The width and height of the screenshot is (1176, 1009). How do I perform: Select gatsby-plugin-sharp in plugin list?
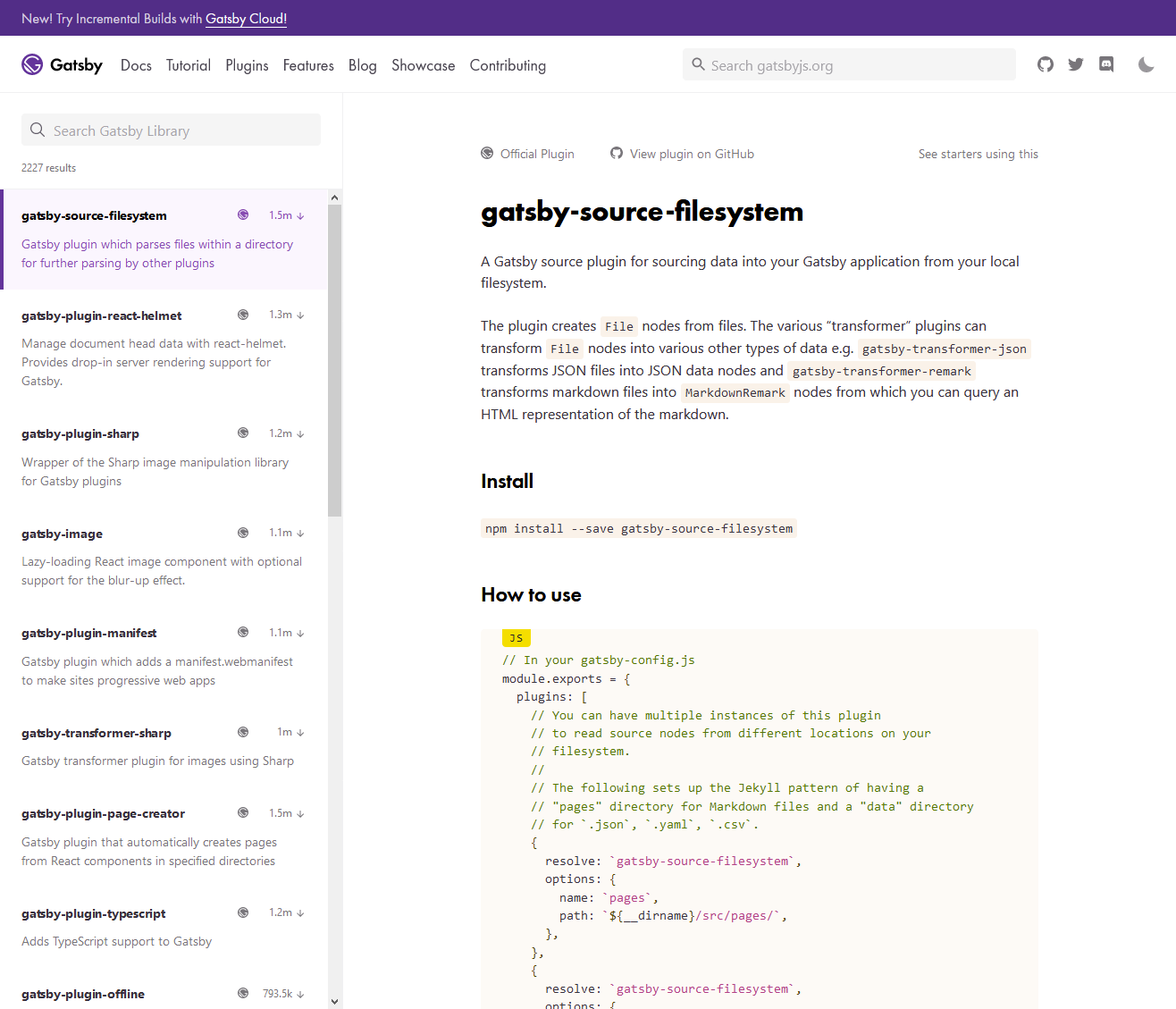80,433
